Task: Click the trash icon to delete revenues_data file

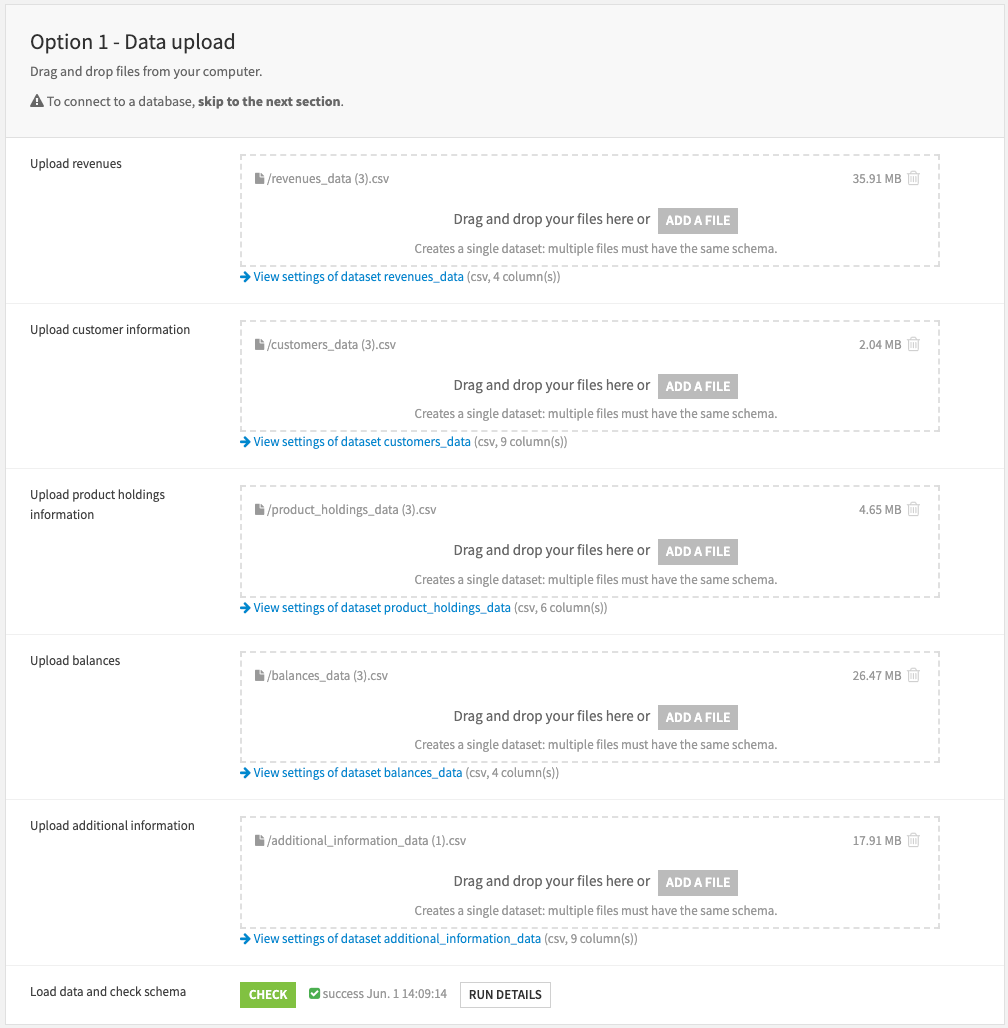Action: 913,178
